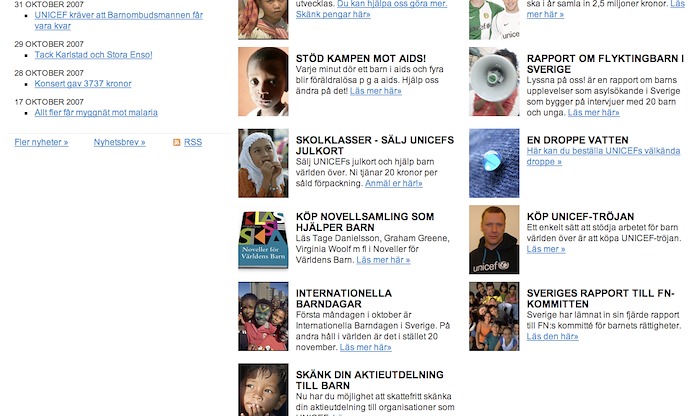The image size is (700, 416).
Task: Click the '17 OKTOBER 2007' date label
Action: point(49,102)
